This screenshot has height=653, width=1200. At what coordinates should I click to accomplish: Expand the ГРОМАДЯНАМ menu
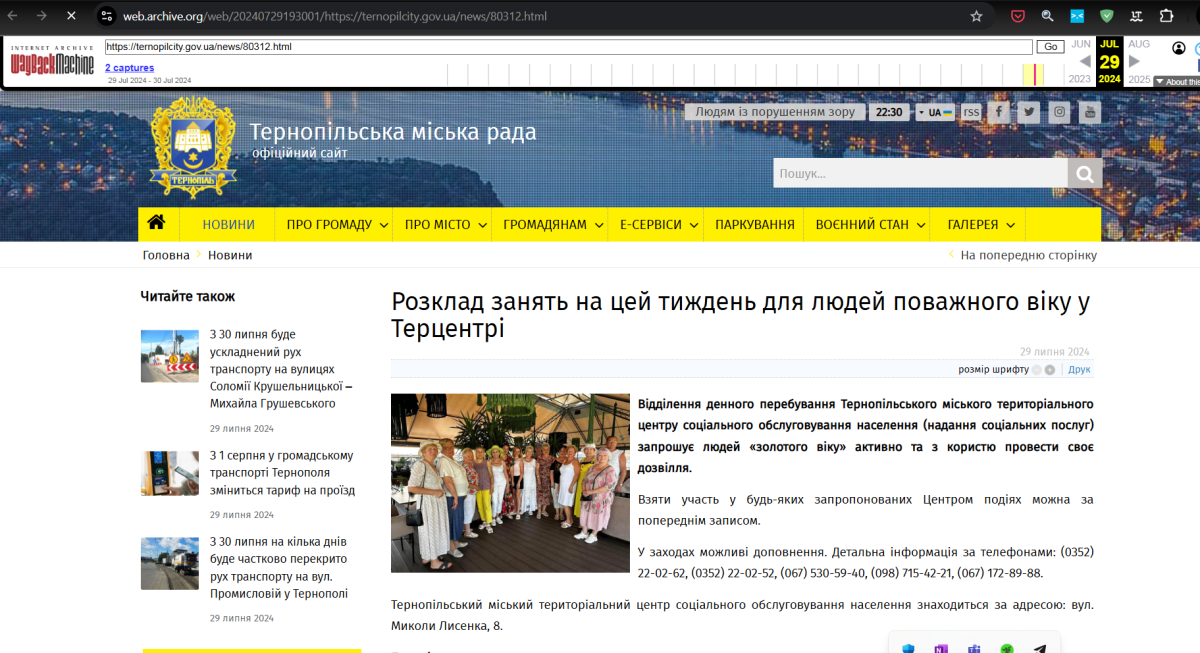[553, 225]
